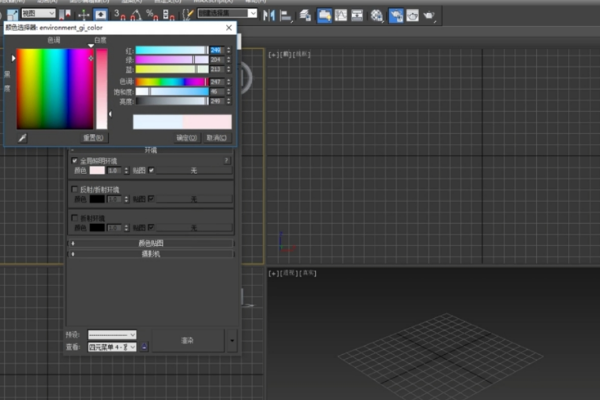Click the hue rainbow slider
Screen dimensions: 600x400
click(172, 82)
